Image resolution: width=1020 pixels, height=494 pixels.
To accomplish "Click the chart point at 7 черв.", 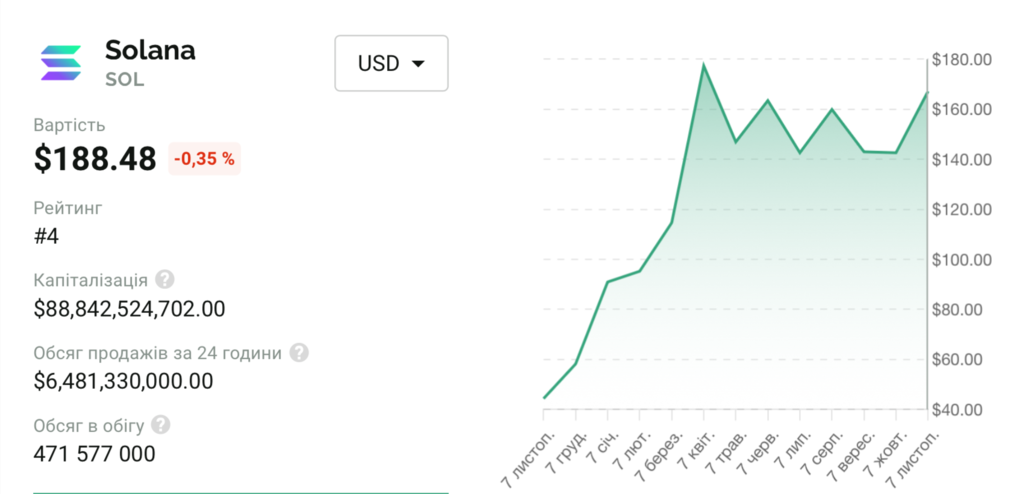I will point(767,101).
